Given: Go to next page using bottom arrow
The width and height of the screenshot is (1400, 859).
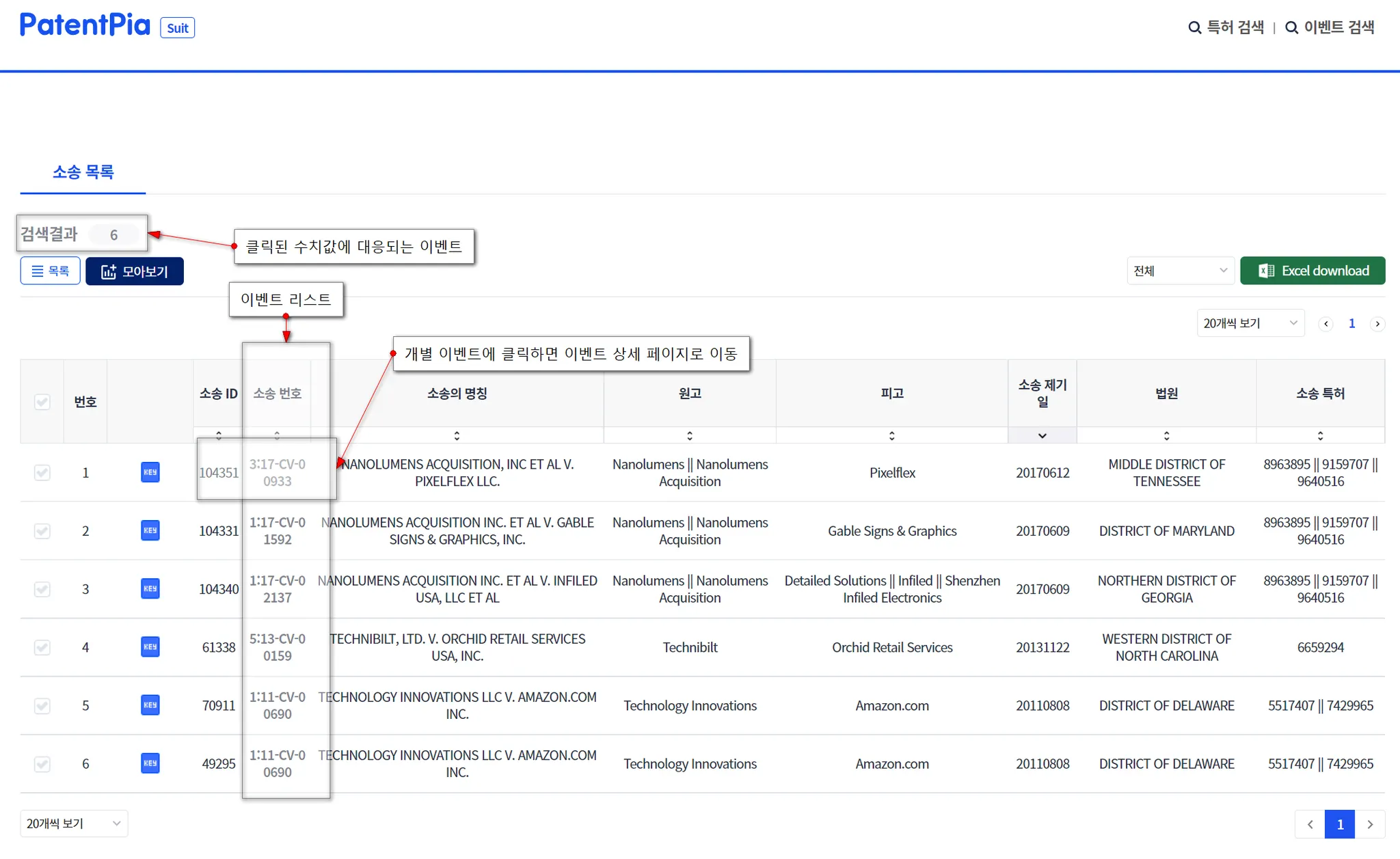Looking at the screenshot, I should pyautogui.click(x=1370, y=824).
